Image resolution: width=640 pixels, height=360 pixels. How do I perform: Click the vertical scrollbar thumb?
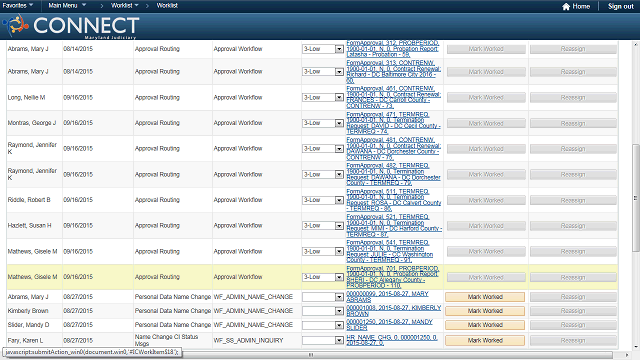click(636, 198)
